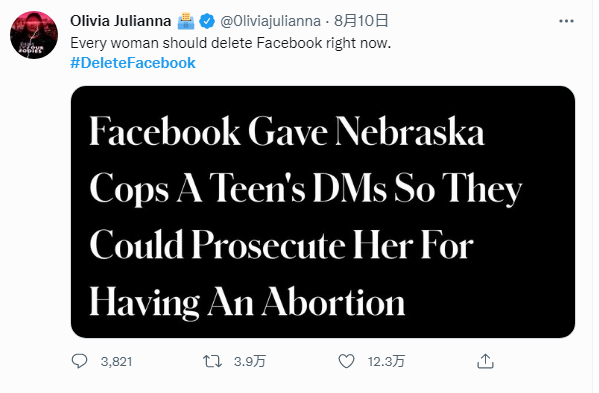This screenshot has width=599, height=393.
Task: Click the Prosecute word in headline image
Action: [269, 246]
